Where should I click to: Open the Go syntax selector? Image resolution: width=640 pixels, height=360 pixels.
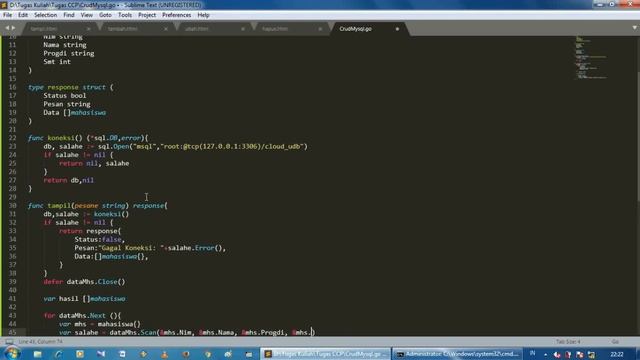click(x=615, y=342)
